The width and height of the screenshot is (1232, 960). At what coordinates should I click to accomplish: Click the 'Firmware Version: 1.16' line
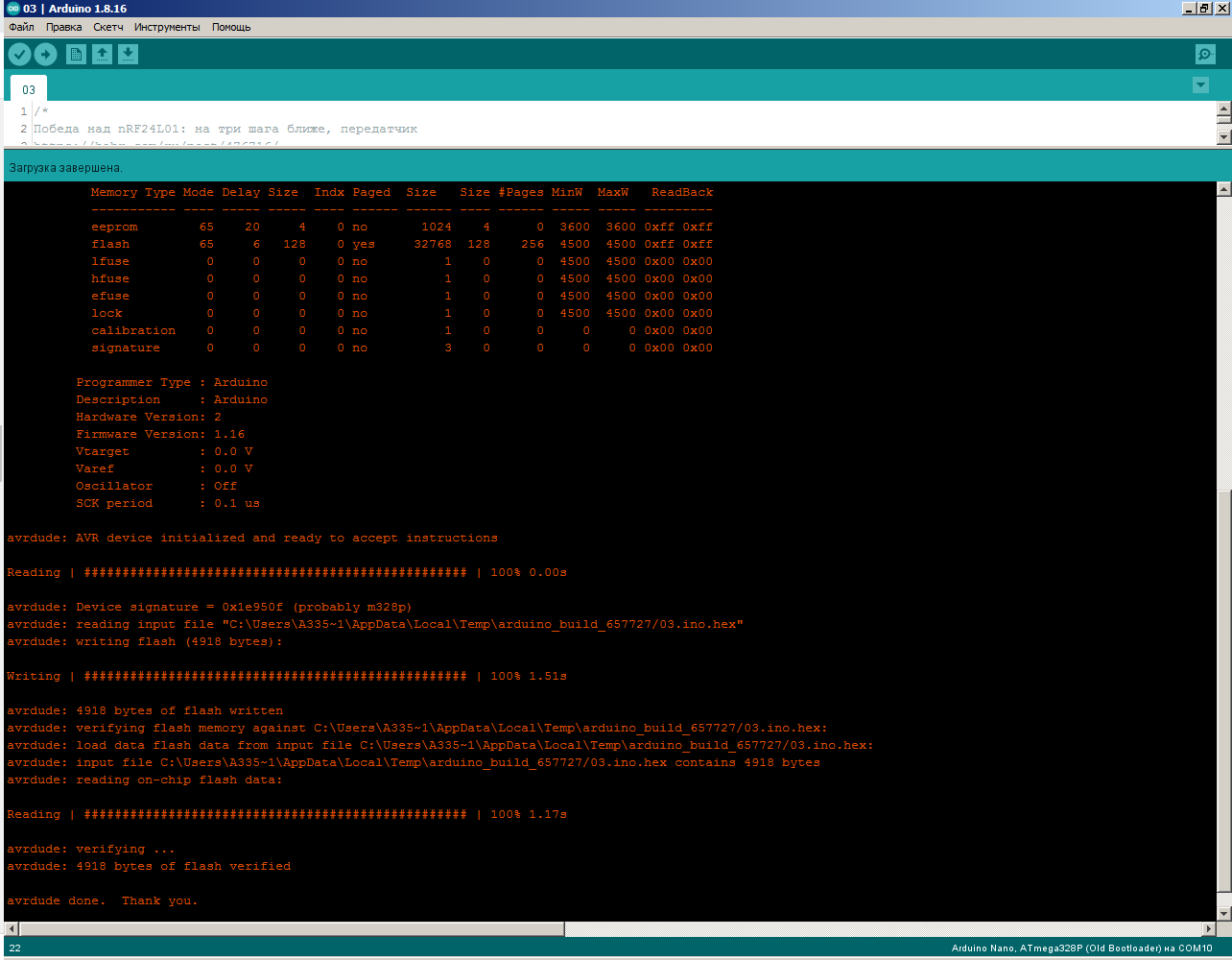coord(160,434)
